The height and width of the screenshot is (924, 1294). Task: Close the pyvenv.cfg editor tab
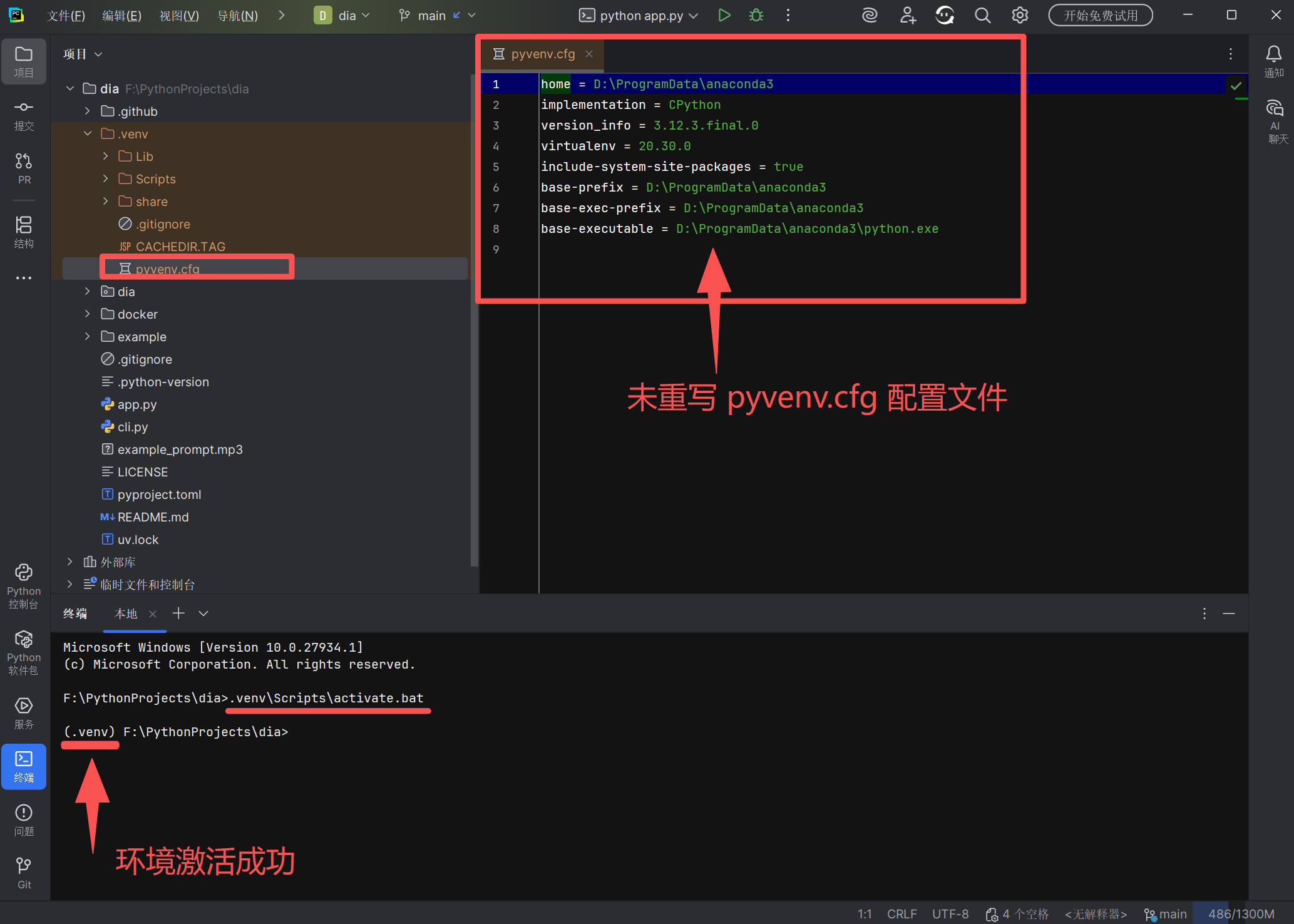click(589, 54)
